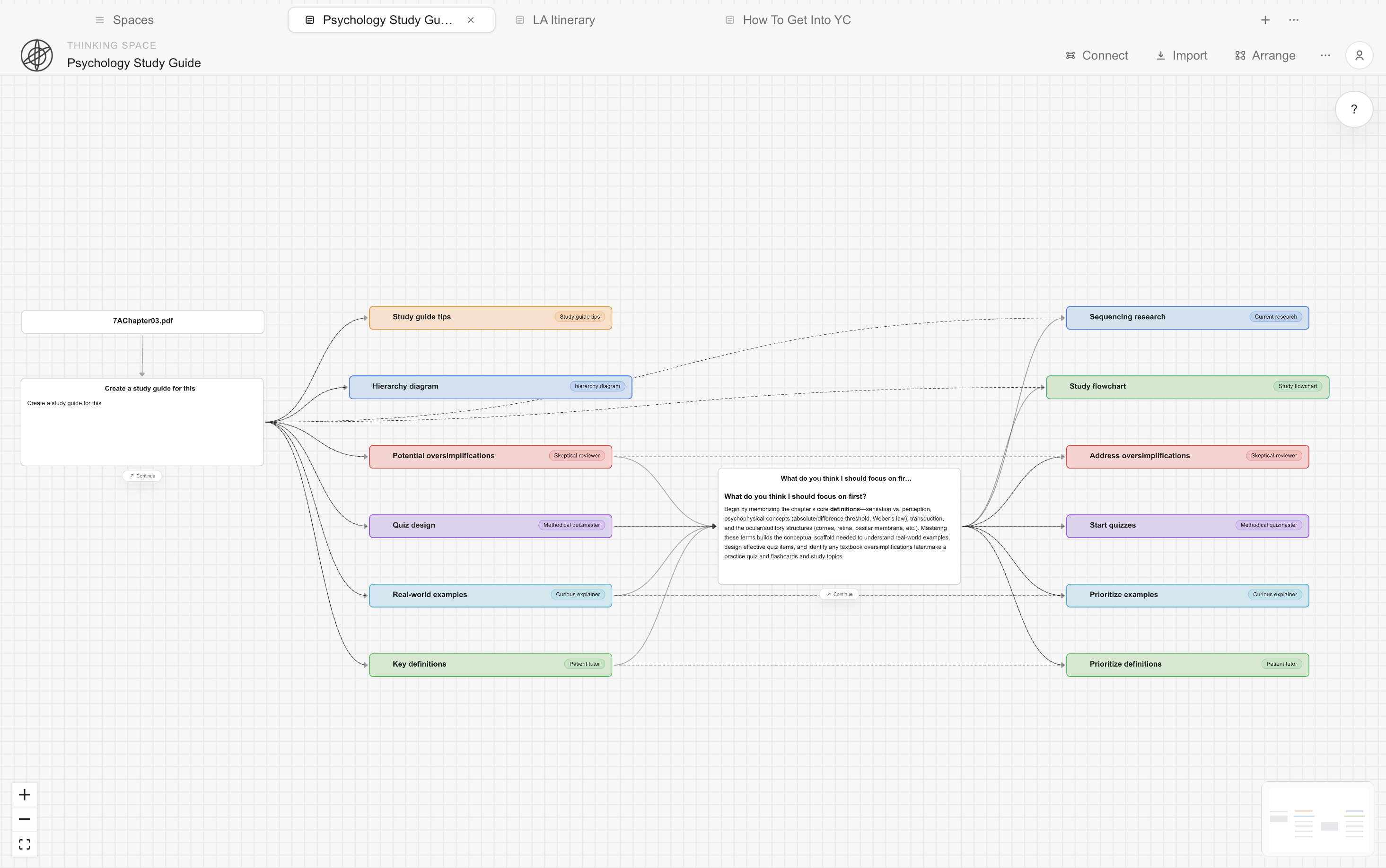
Task: Open header more options ellipsis menu
Action: coord(1325,56)
